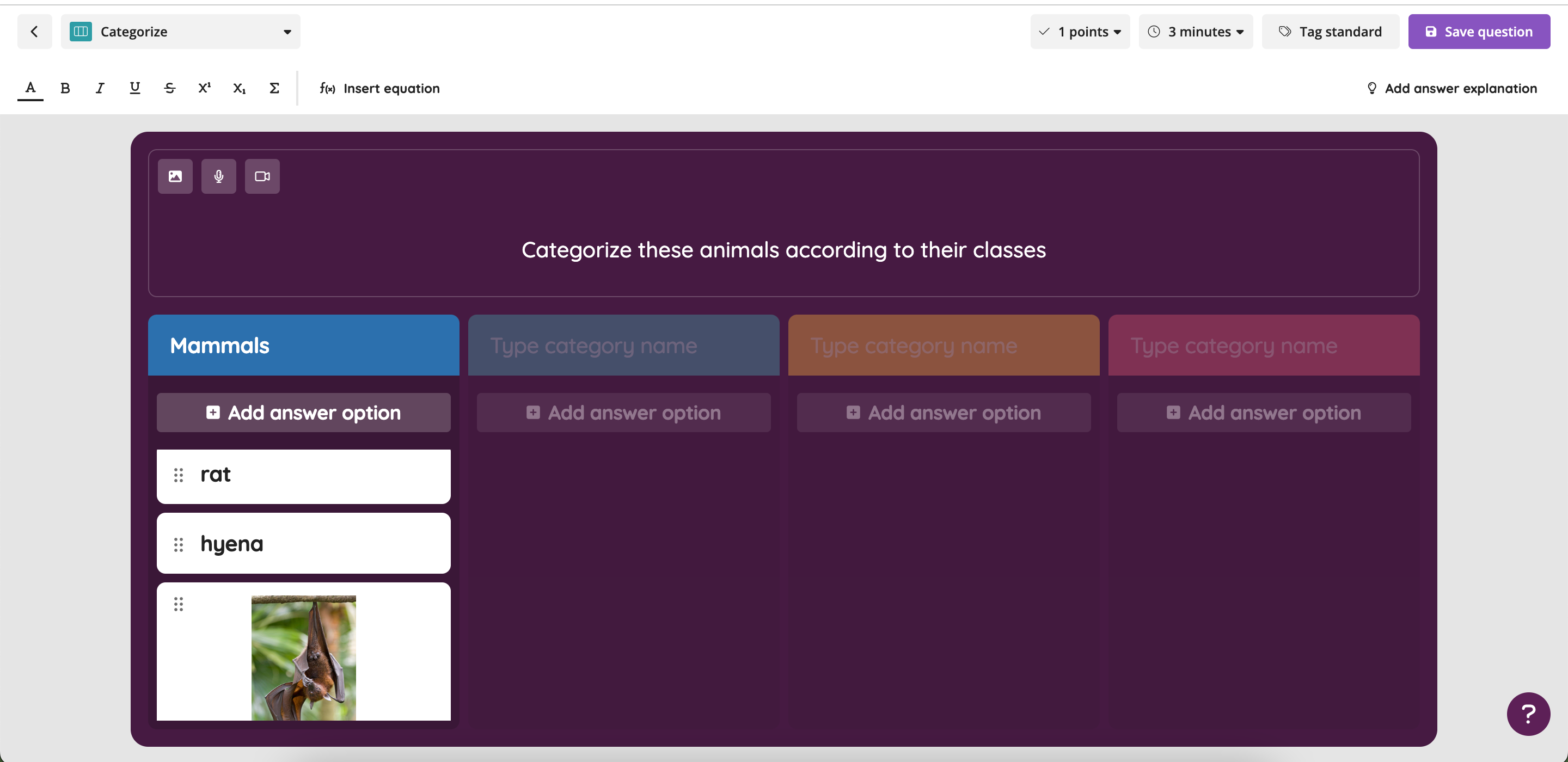Screen dimensions: 1568x762
Task: Insert a sigma math symbol
Action: click(x=274, y=88)
